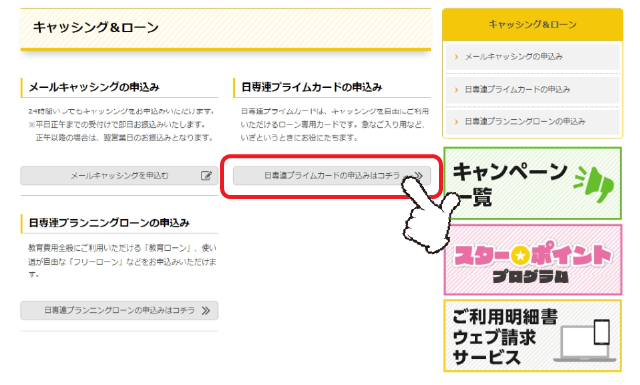640x385 pixels.
Task: Click the edit pencil icon on メールキャッシング button
Action: coord(207,176)
